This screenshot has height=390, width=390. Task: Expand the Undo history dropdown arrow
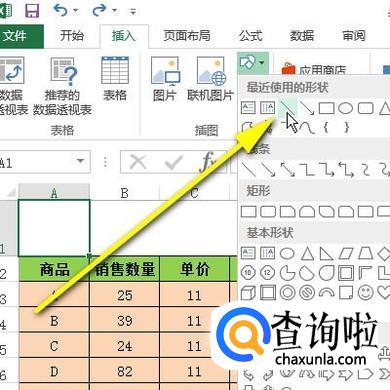click(x=75, y=11)
